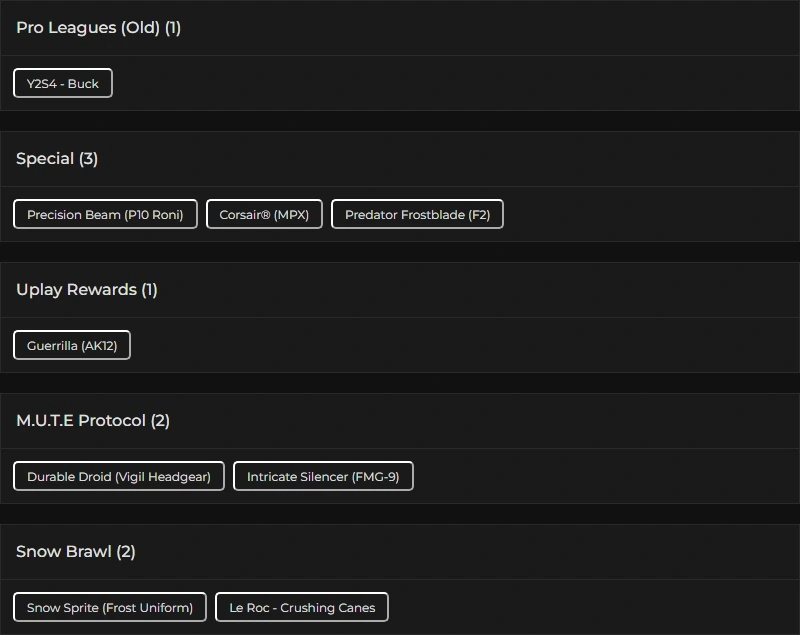The image size is (800, 635).
Task: Select Snow Sprite (Frost Uniform) tag
Action: (x=110, y=608)
